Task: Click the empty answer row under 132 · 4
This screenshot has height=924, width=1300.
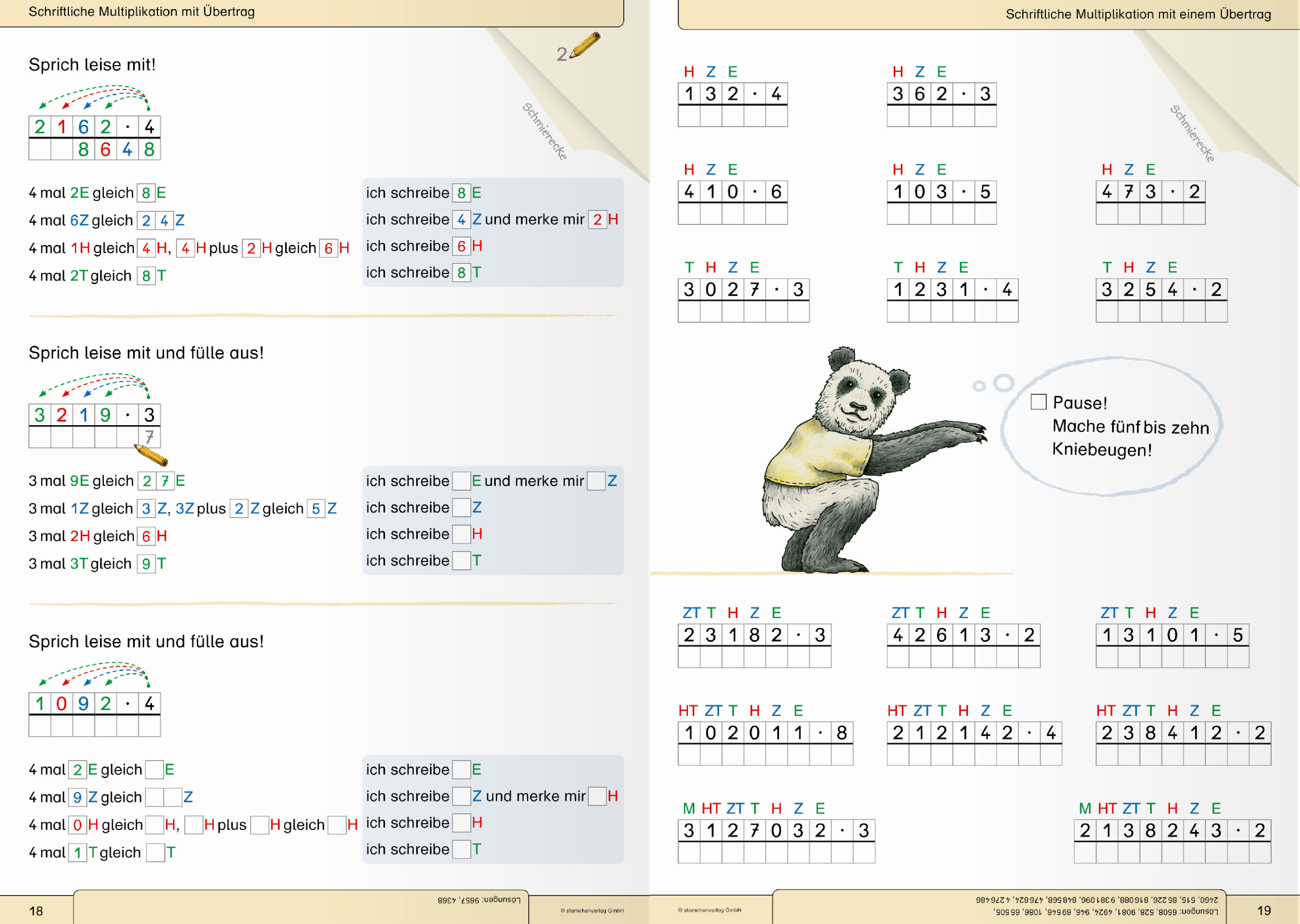Action: coord(732,116)
